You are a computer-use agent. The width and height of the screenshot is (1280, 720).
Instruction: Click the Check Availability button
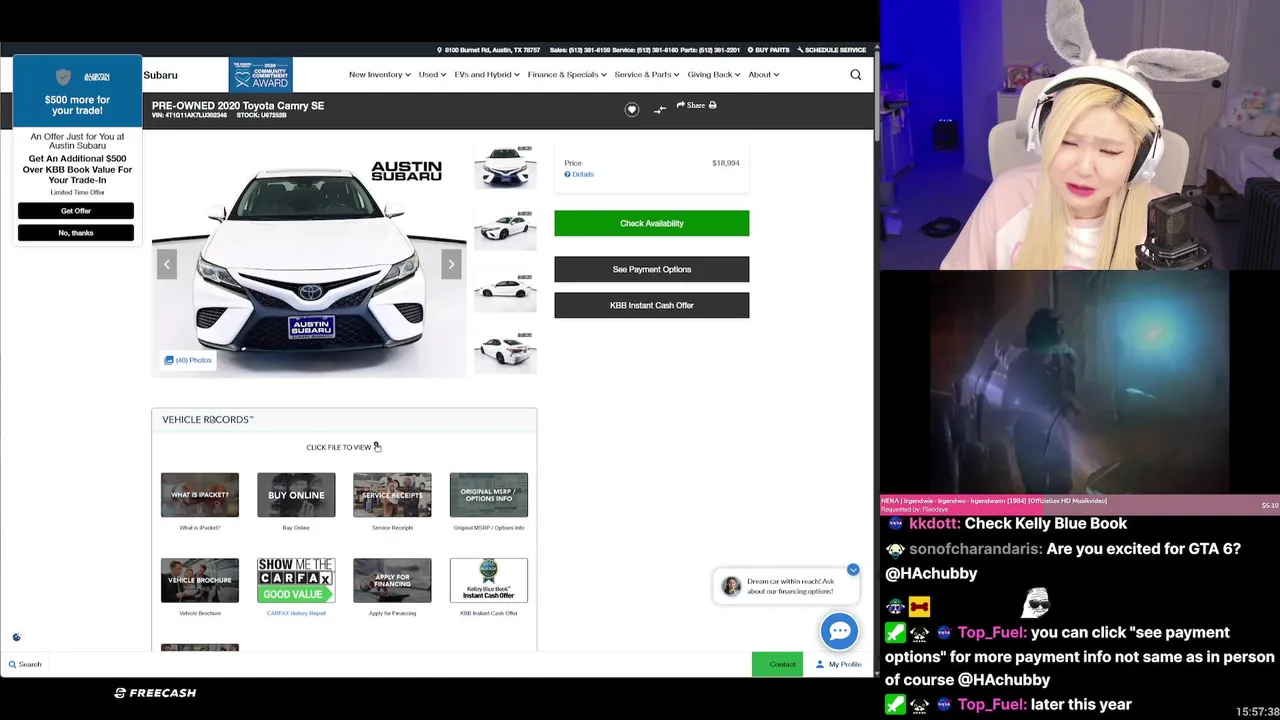(x=652, y=223)
